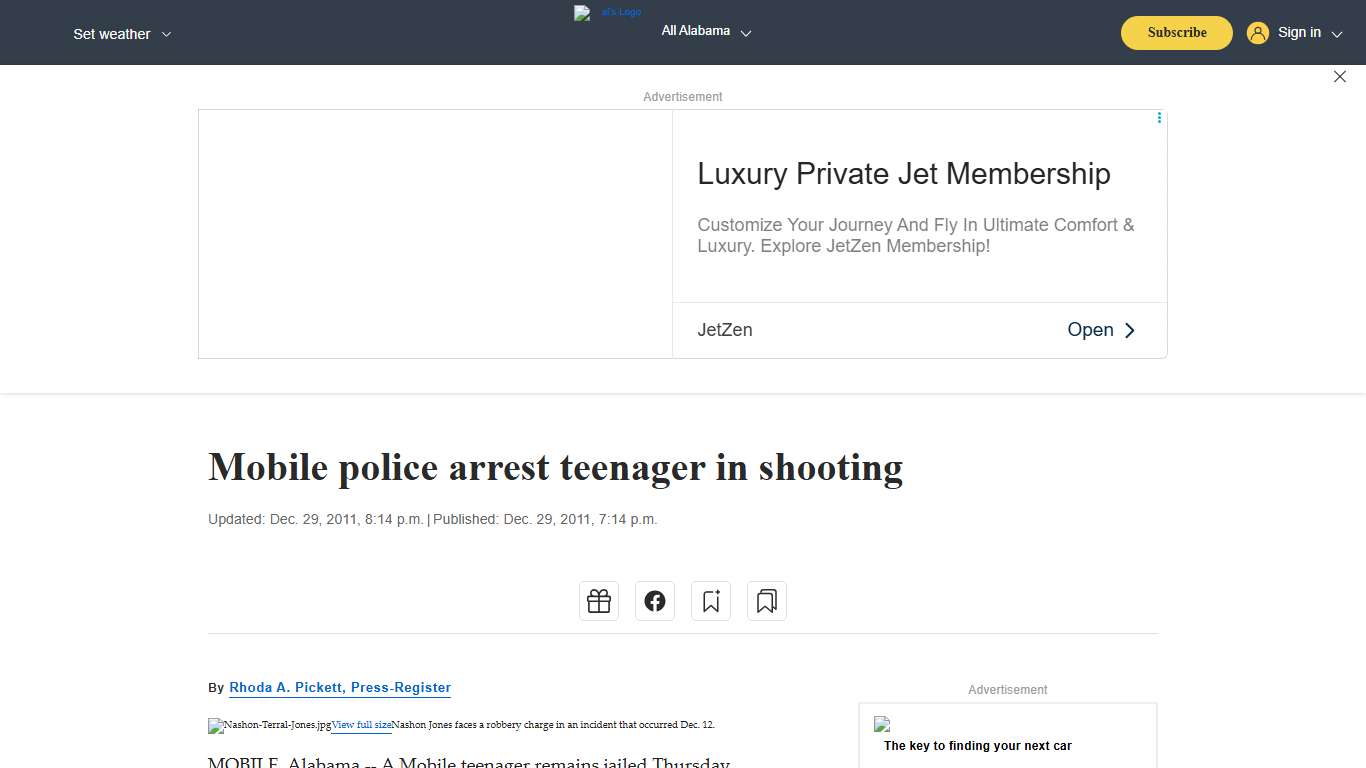The image size is (1366, 768).
Task: Open author Rhoda A. Pickett's profile link
Action: [340, 687]
